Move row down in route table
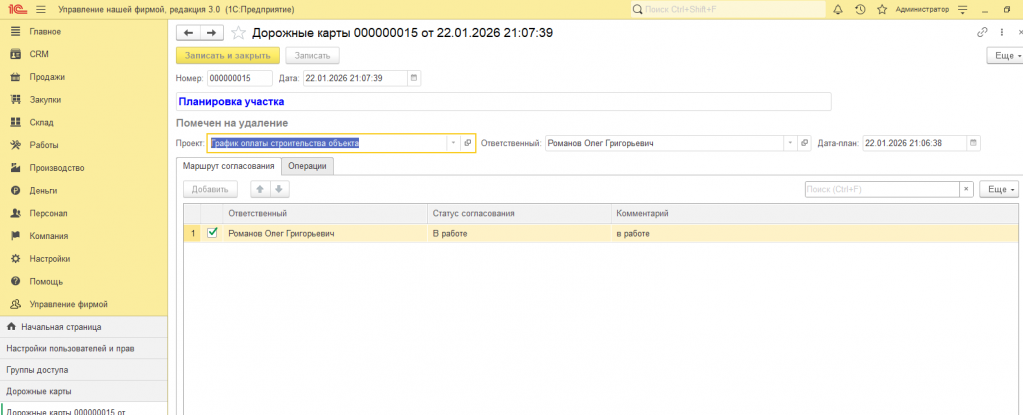 click(279, 189)
